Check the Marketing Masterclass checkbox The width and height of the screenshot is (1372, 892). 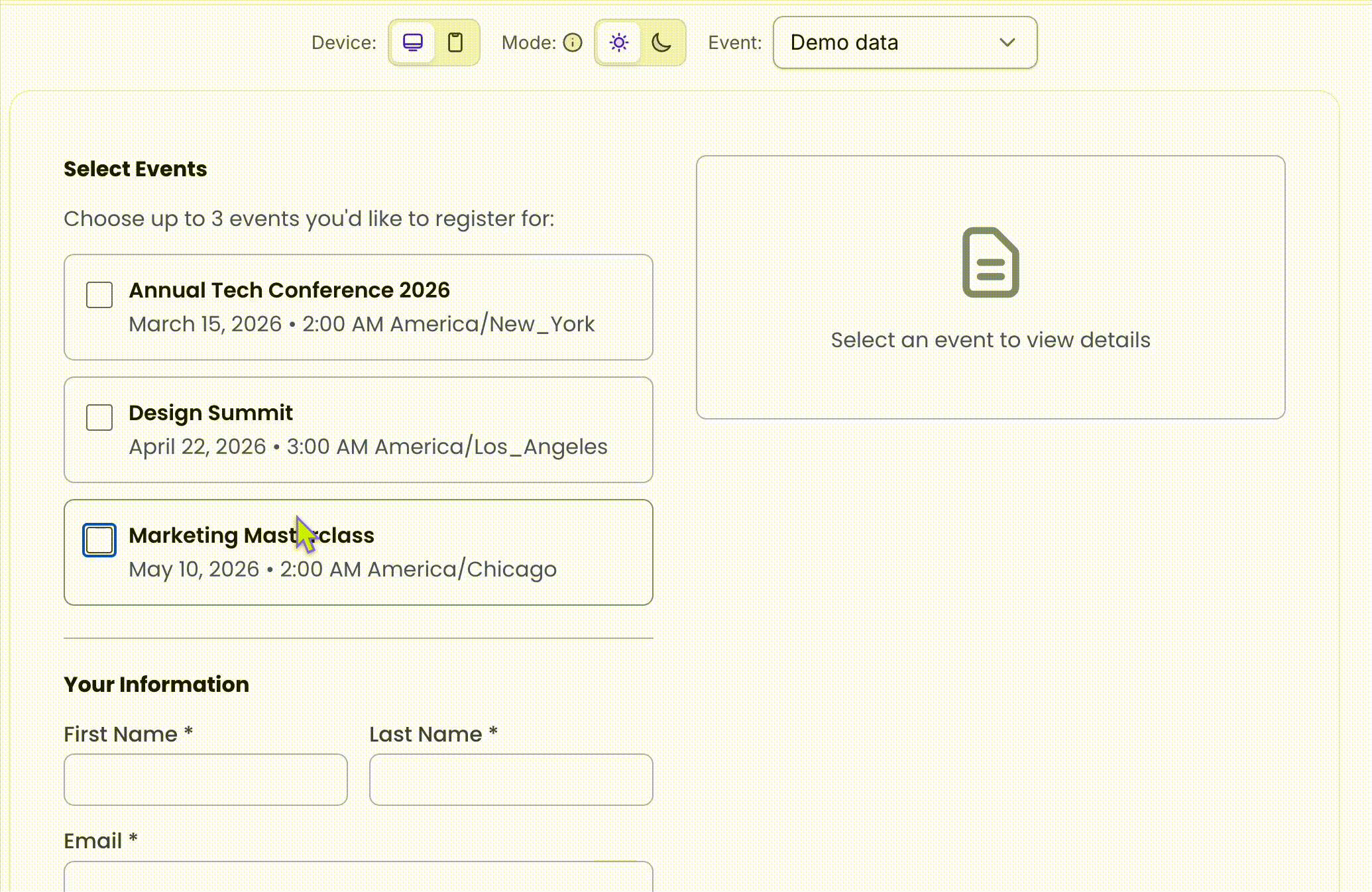[x=98, y=540]
